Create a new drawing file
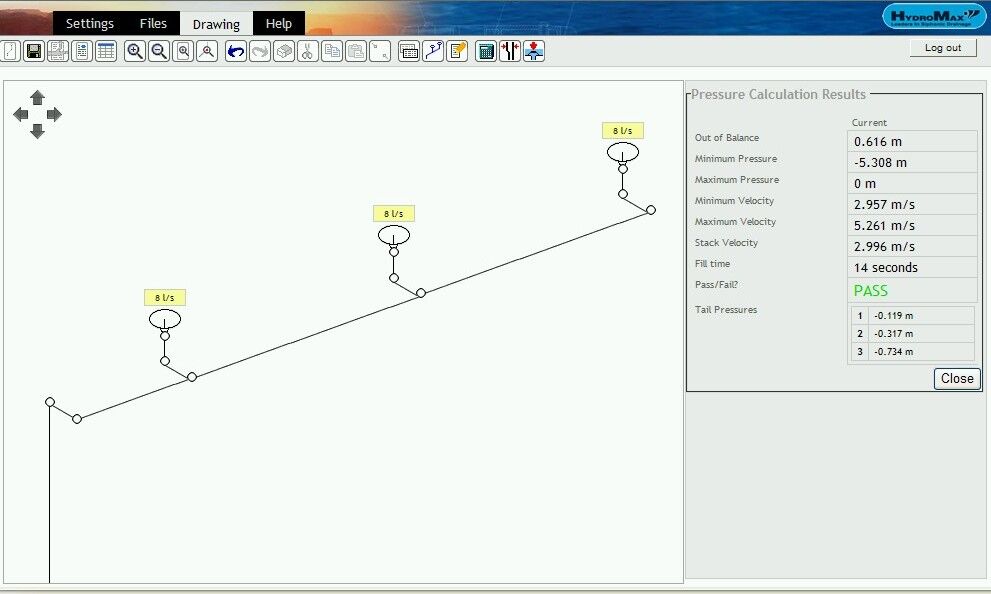Image resolution: width=991 pixels, height=594 pixels. (x=9, y=51)
